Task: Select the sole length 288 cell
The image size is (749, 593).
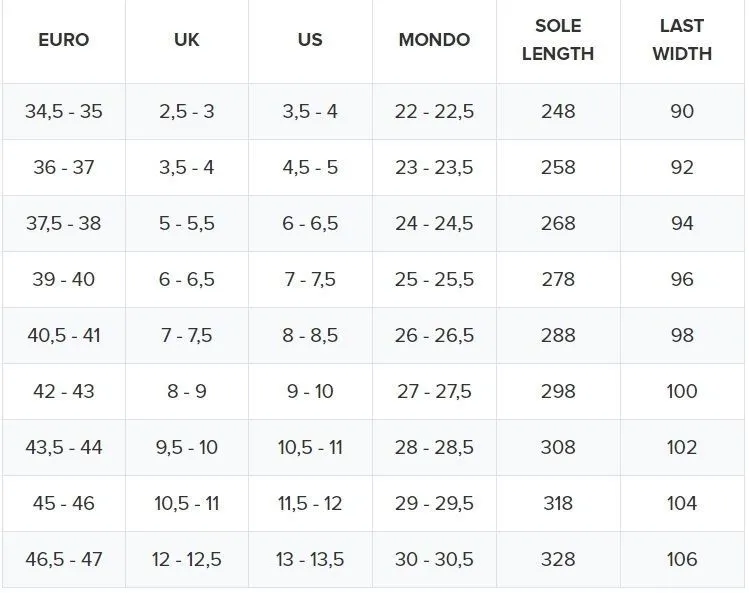Action: point(558,335)
